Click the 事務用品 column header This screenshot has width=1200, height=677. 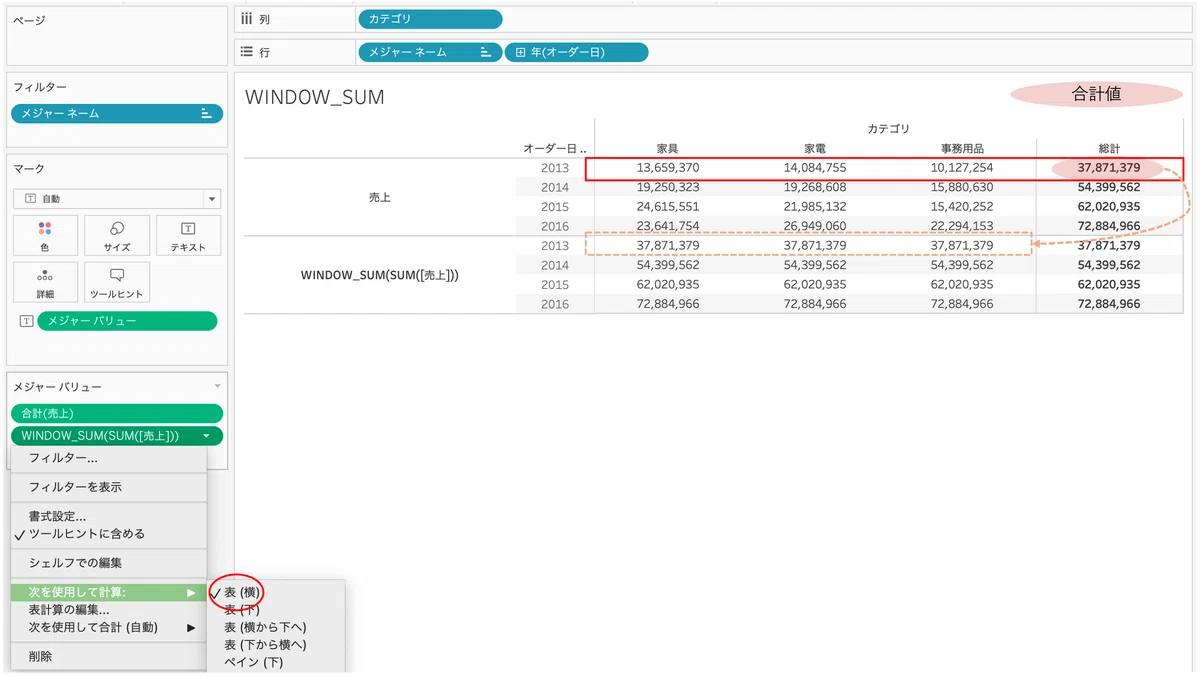click(962, 148)
